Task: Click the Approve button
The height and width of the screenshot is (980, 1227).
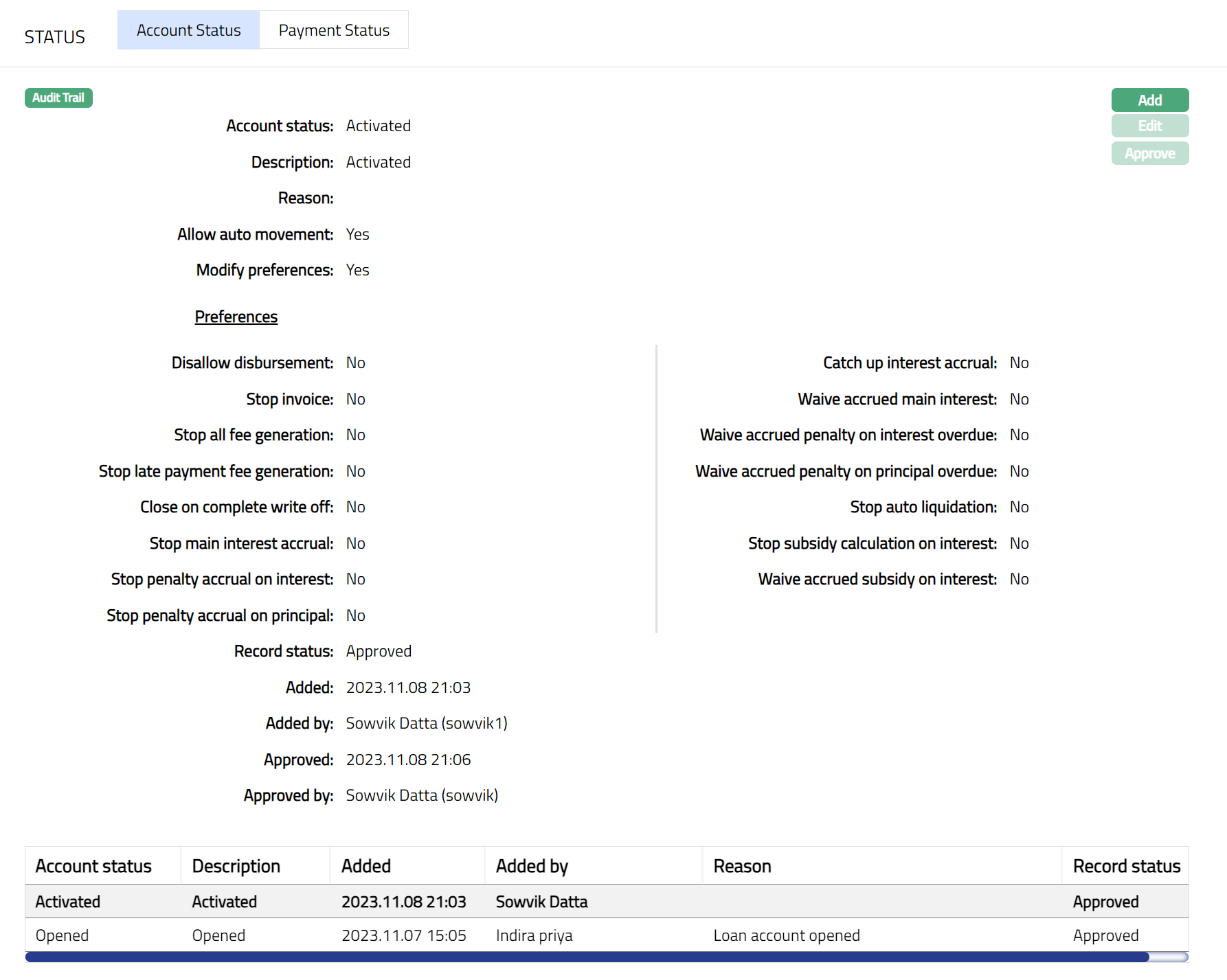Action: pyautogui.click(x=1149, y=154)
